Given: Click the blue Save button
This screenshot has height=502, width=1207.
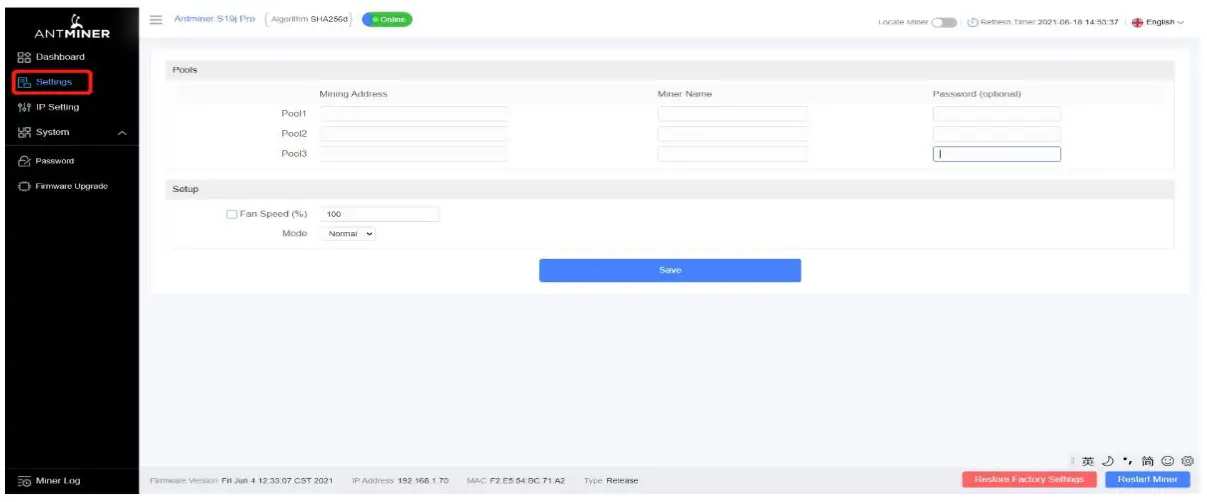Looking at the screenshot, I should [670, 270].
